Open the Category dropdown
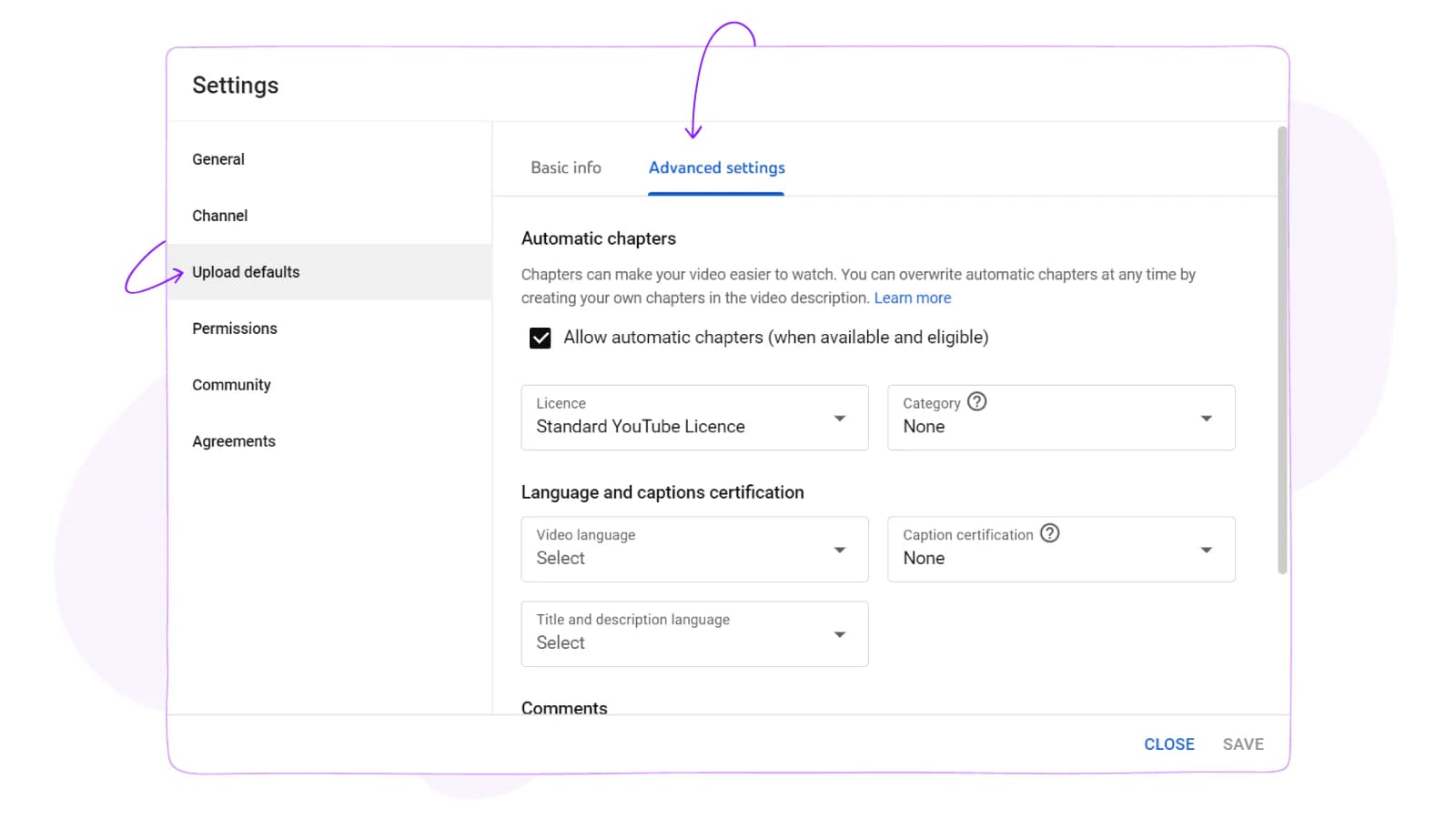The height and width of the screenshot is (819, 1456). pos(1061,418)
